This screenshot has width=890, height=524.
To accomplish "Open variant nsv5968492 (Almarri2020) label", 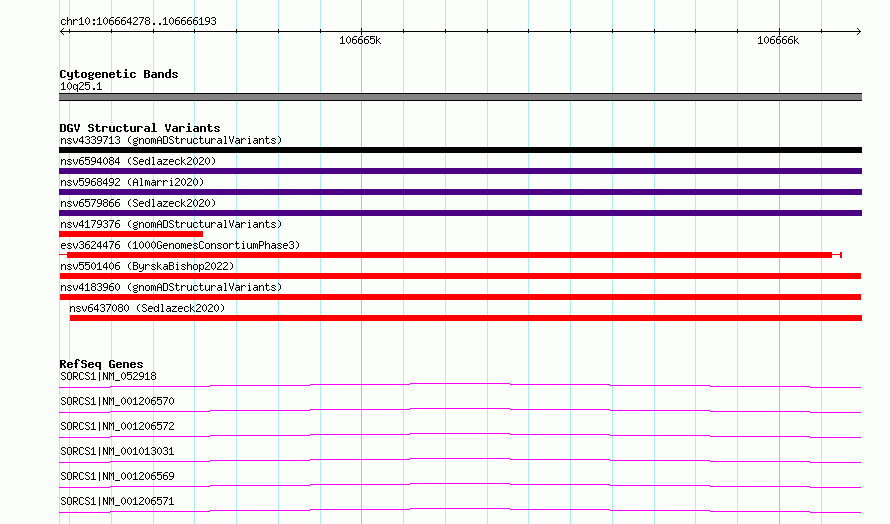I will 132,182.
